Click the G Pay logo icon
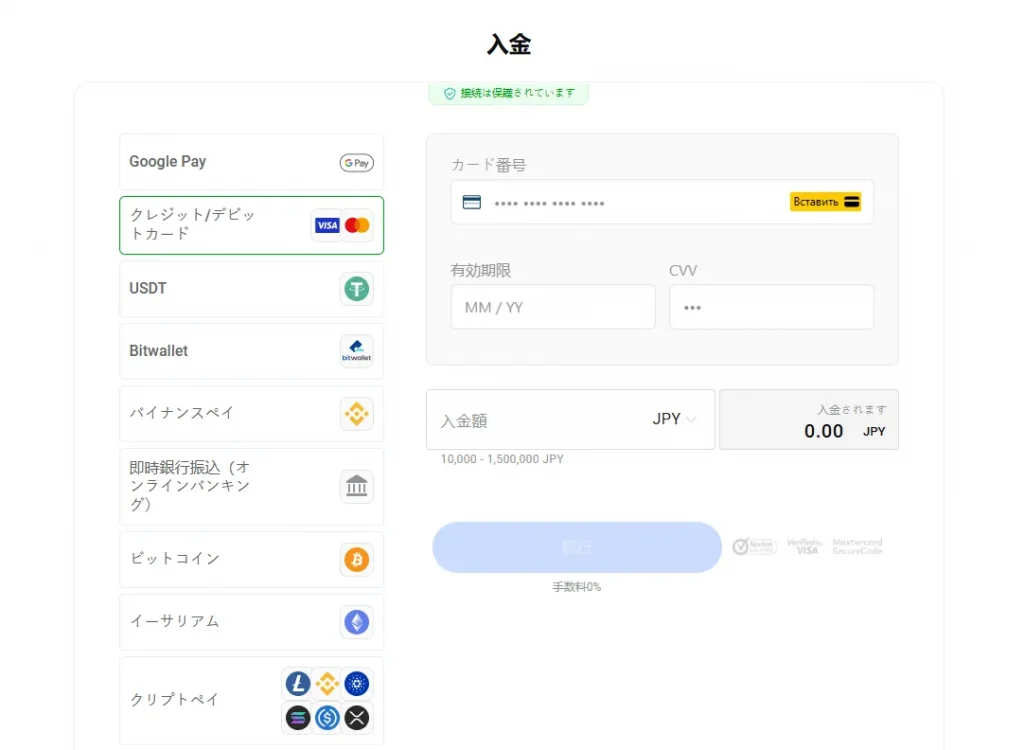The height and width of the screenshot is (750, 1024). 357,163
